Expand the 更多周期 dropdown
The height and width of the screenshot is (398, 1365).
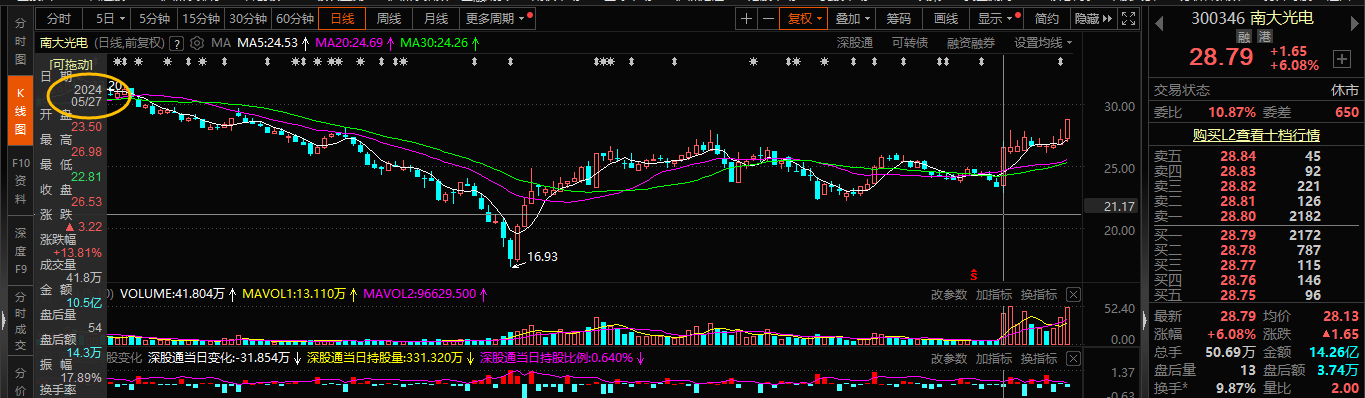pyautogui.click(x=497, y=18)
